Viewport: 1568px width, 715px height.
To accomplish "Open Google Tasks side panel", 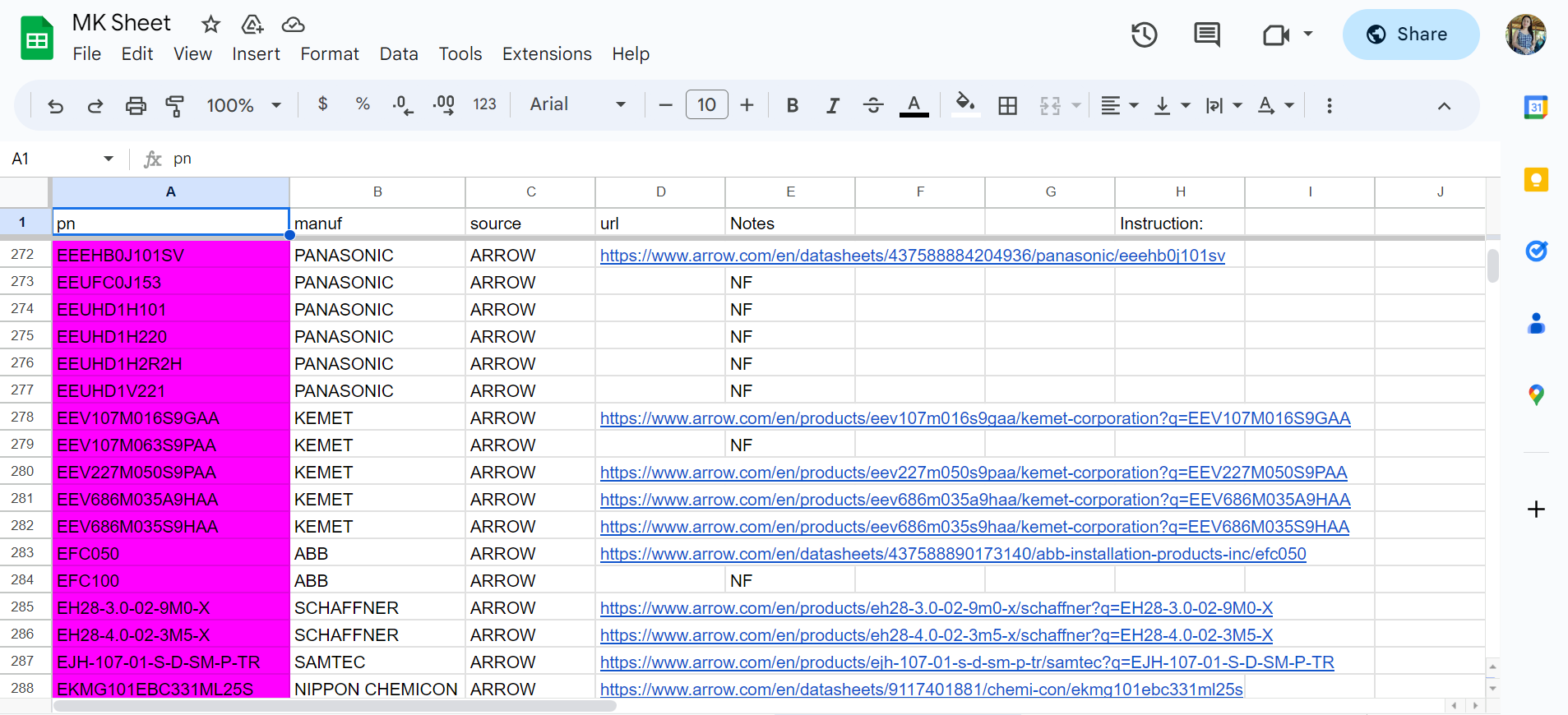I will click(1536, 251).
